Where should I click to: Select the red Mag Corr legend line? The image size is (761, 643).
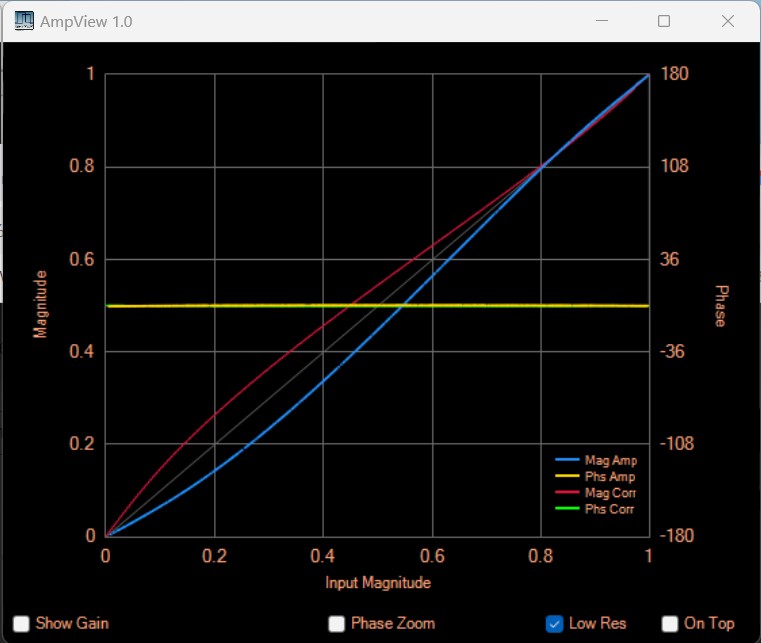point(567,493)
